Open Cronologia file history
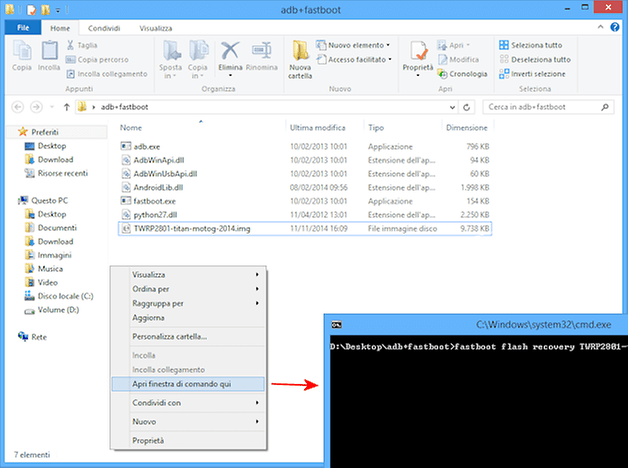 point(463,74)
